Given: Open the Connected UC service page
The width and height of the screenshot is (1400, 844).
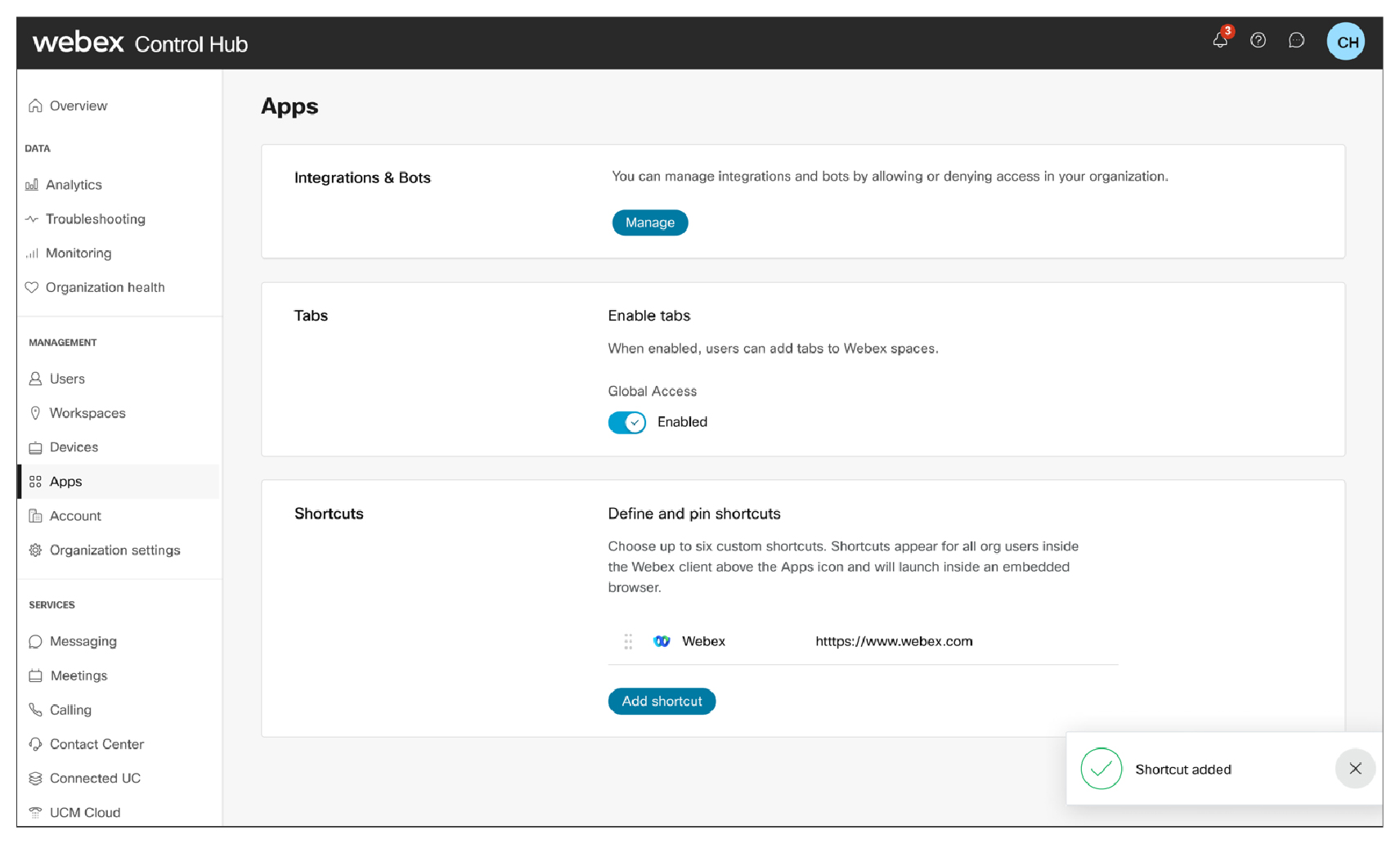Looking at the screenshot, I should [x=95, y=778].
